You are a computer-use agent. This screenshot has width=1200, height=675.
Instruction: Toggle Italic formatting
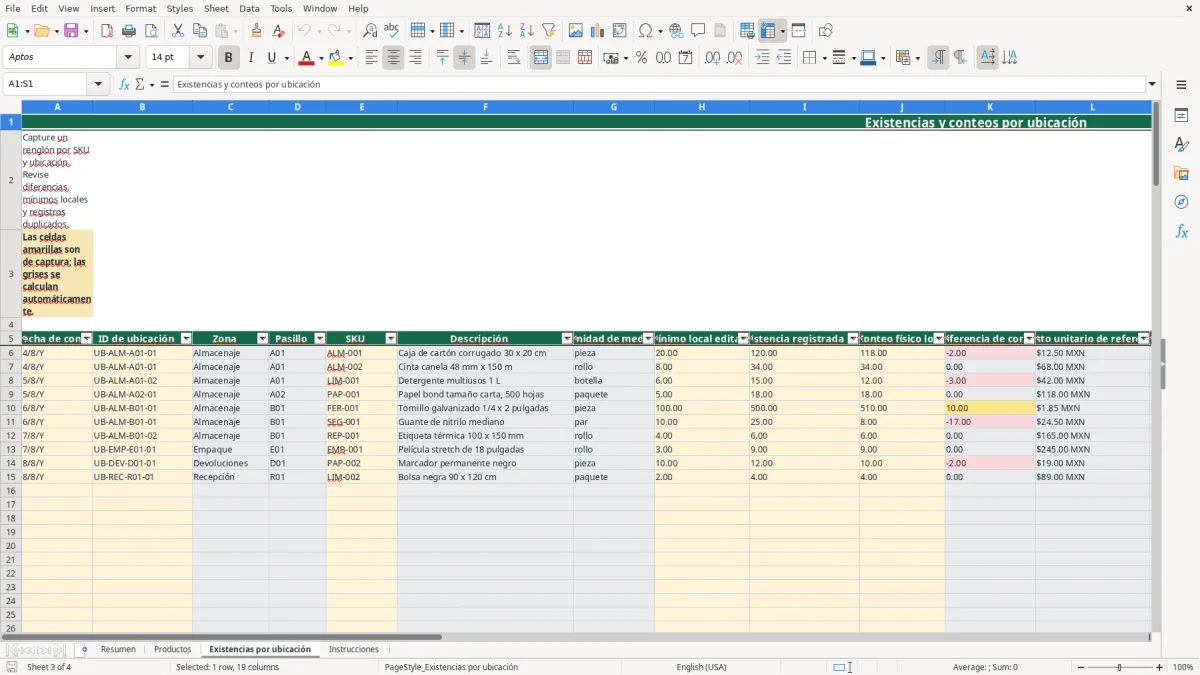point(251,58)
